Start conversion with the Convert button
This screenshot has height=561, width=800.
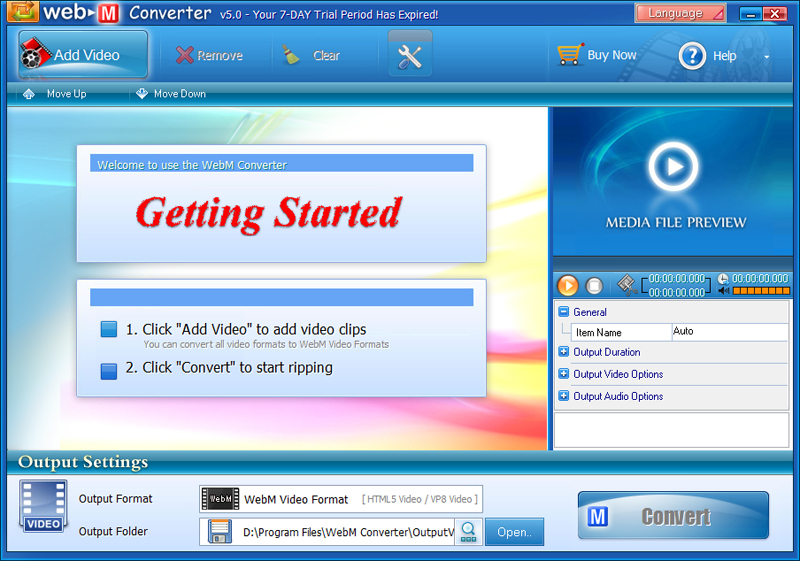click(673, 516)
